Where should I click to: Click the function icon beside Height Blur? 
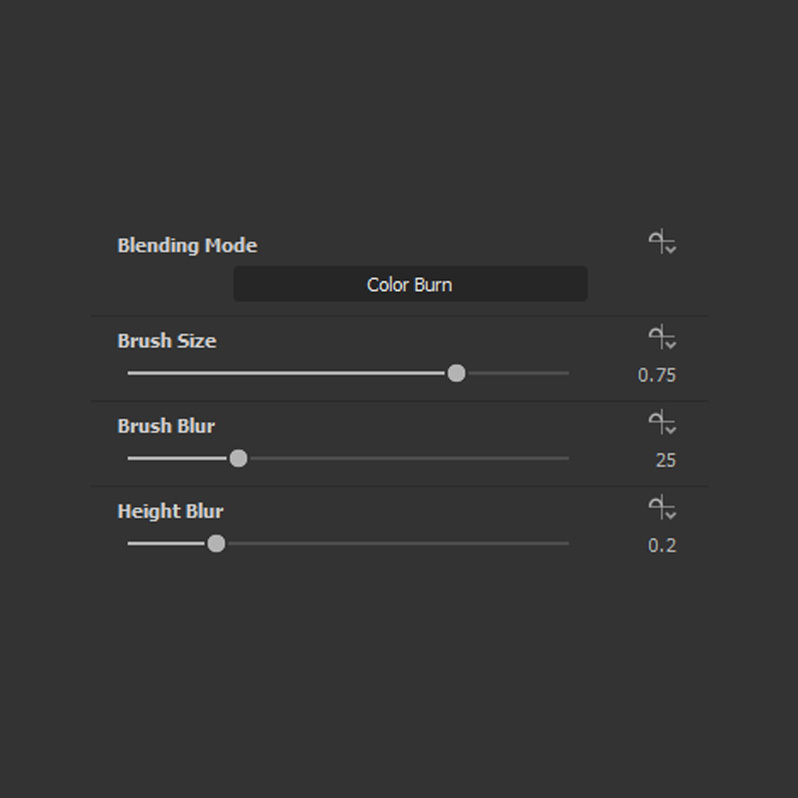662,507
